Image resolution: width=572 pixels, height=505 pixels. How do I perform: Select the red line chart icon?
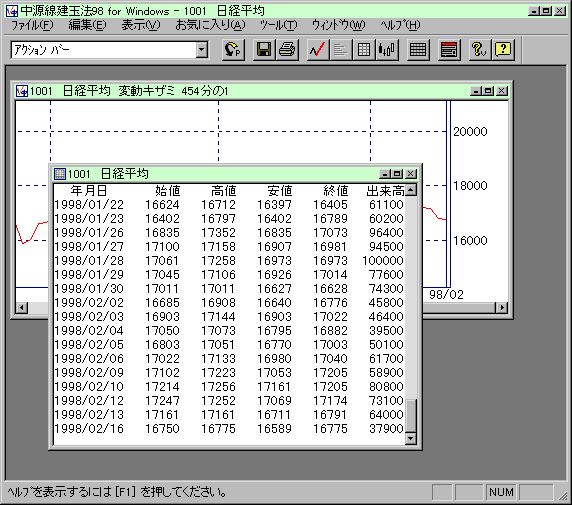pyautogui.click(x=317, y=49)
